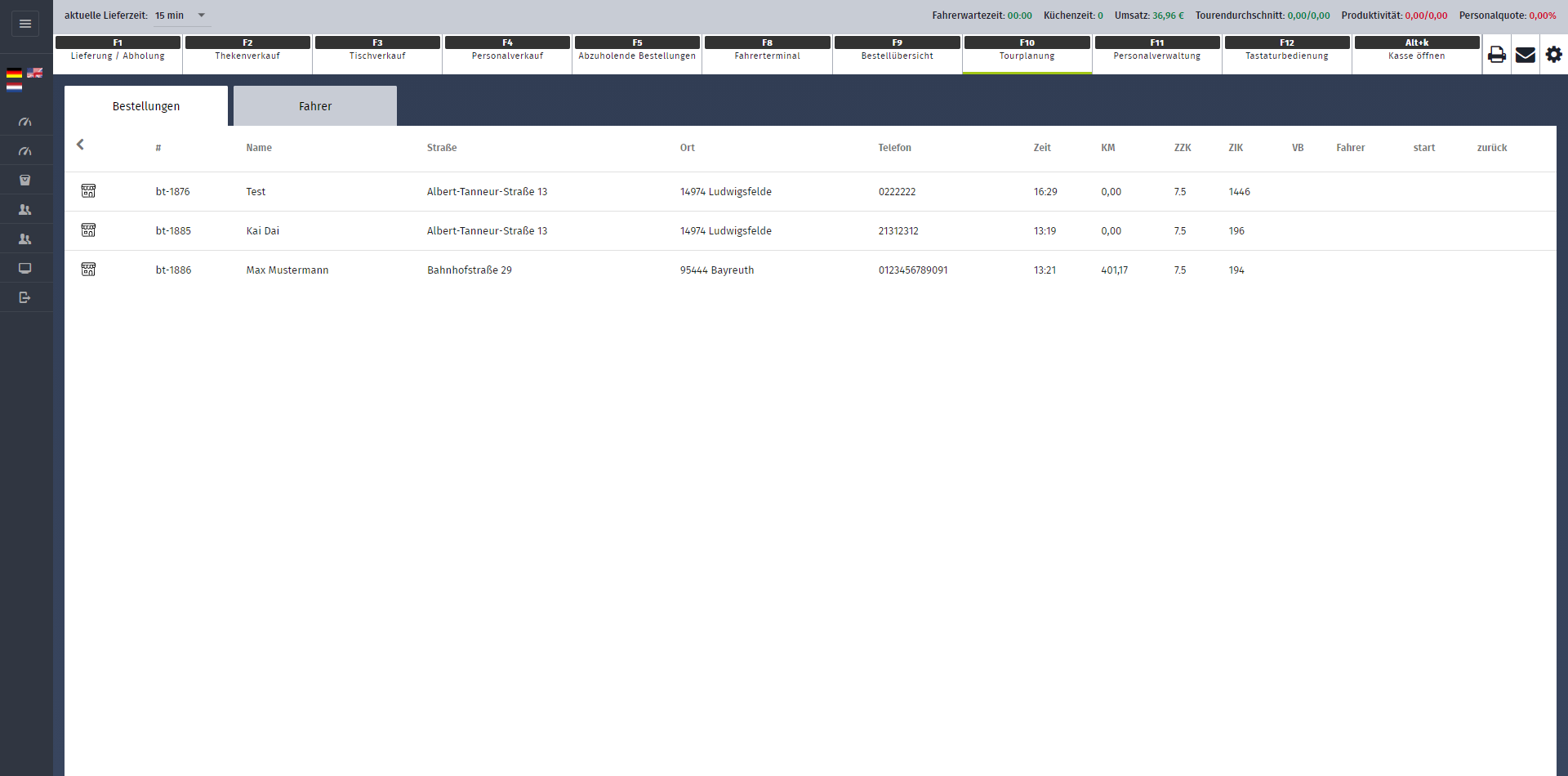Screen dimensions: 1568x776
Task: Open the settings gear icon
Action: click(x=1553, y=55)
